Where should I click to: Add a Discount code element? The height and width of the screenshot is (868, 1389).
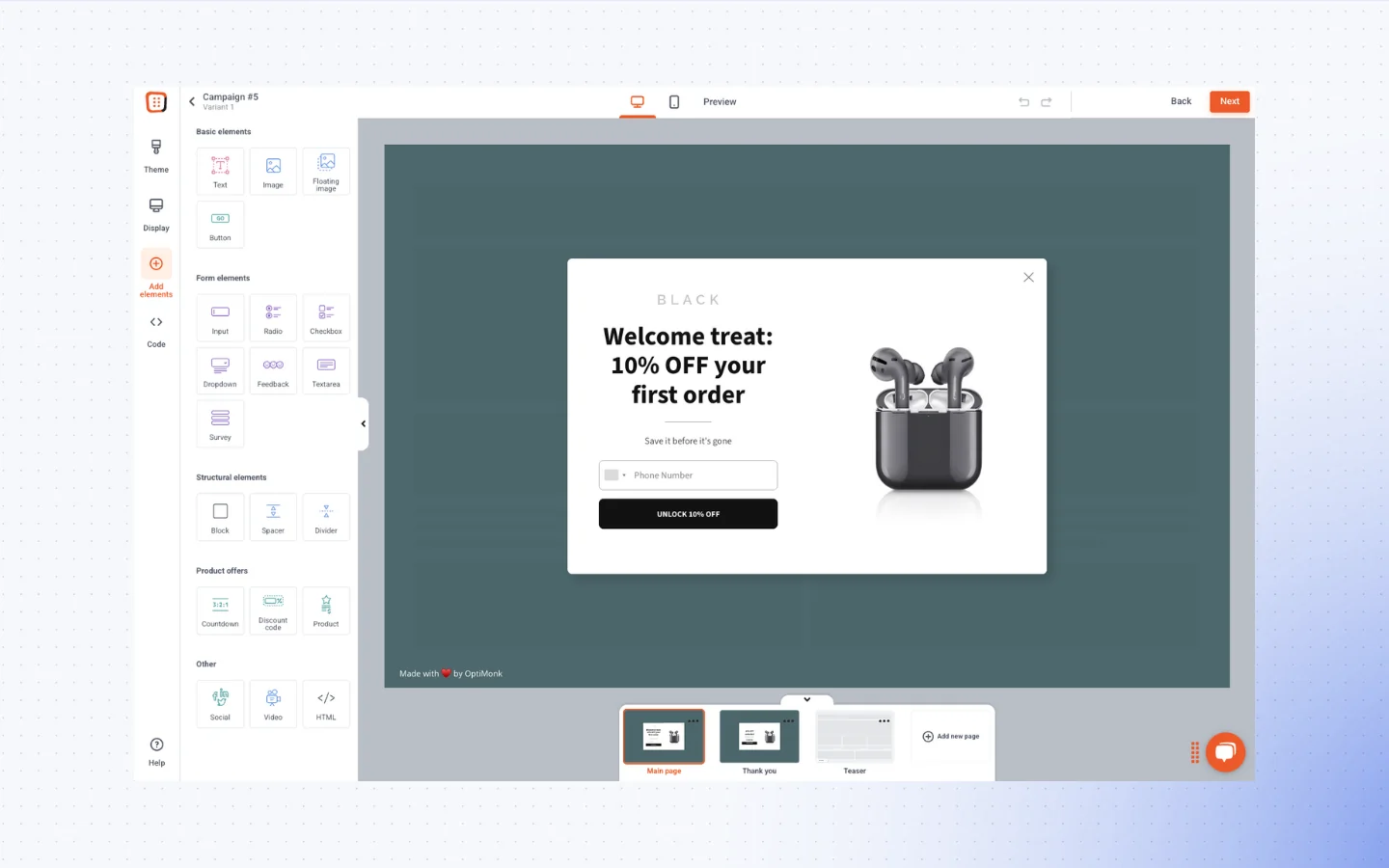pyautogui.click(x=273, y=611)
